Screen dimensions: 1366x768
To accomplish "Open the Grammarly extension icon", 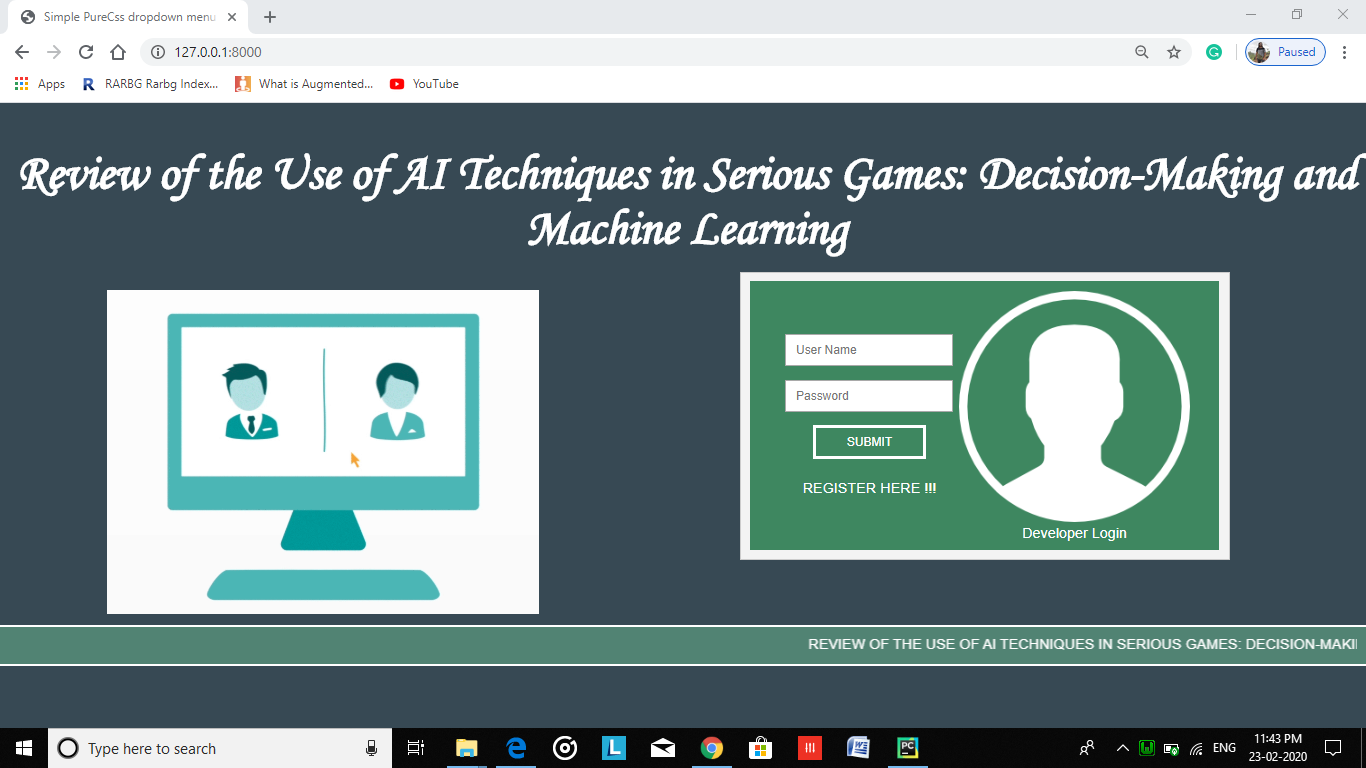I will [1214, 52].
